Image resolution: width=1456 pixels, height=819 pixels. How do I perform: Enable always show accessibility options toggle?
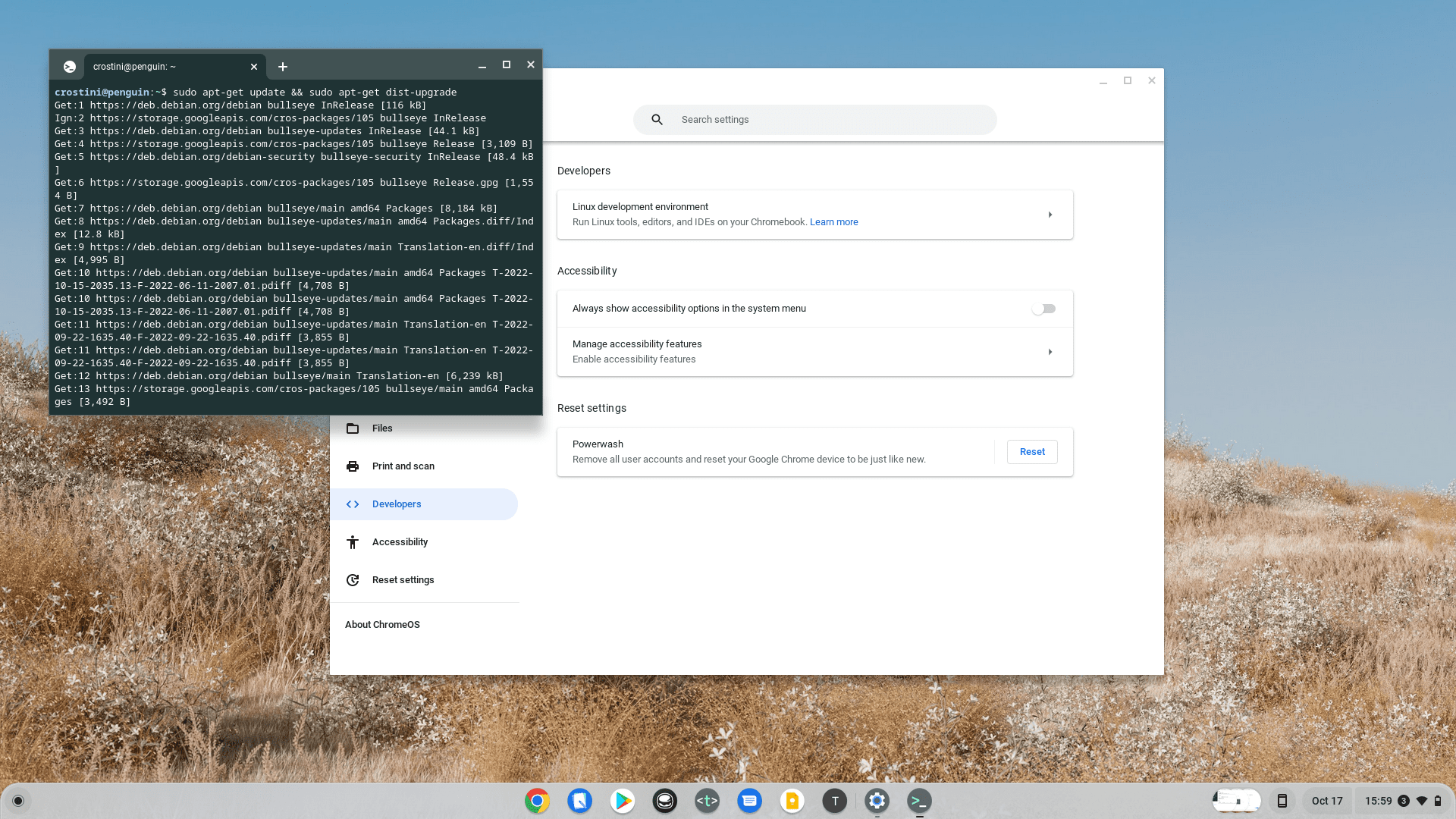coord(1044,308)
